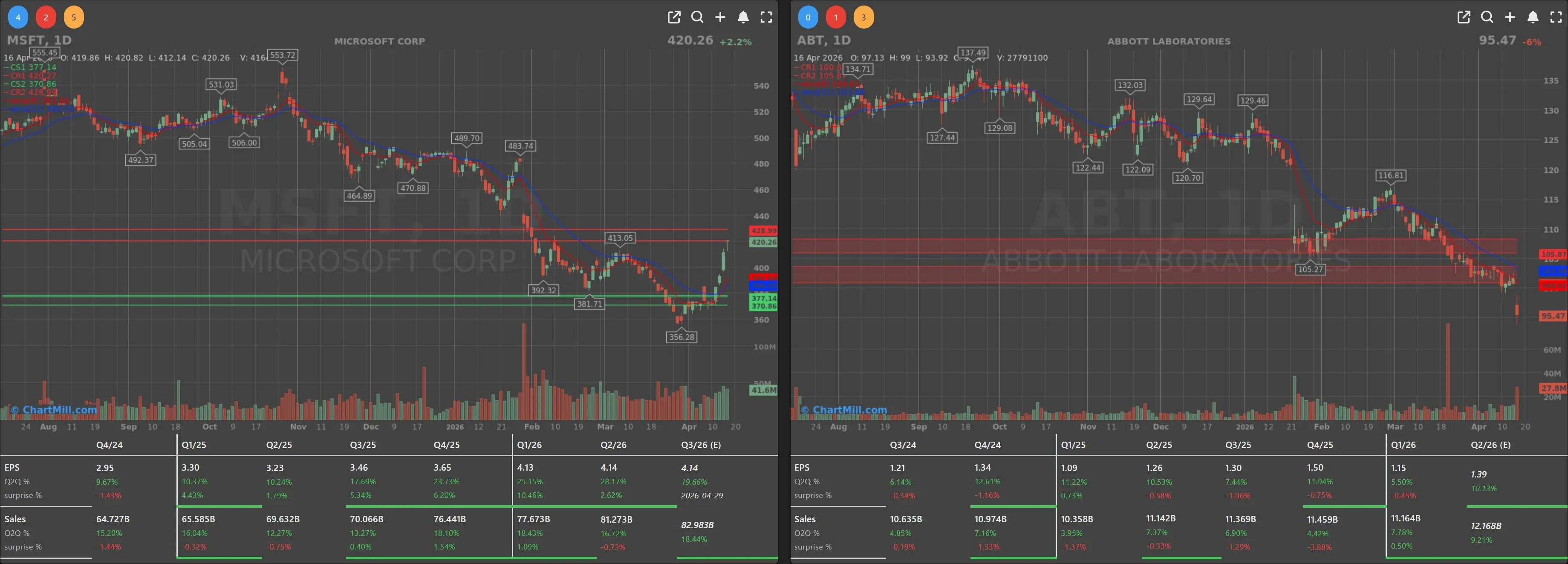Click the 41.6M volume tag on MSFT
Screen dimensions: 1568x564
click(x=763, y=390)
